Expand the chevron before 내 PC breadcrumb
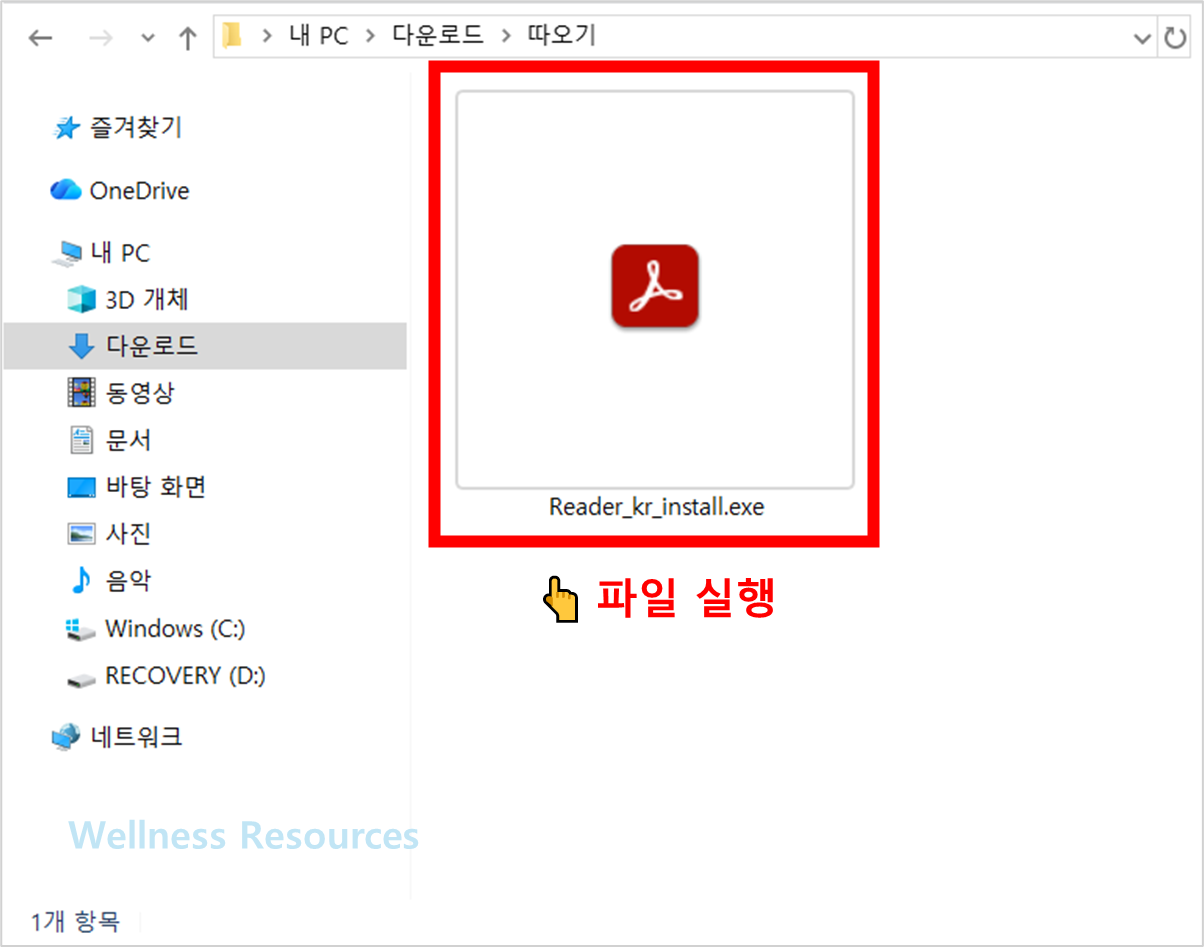Viewport: 1204px width, 947px height. 267,37
